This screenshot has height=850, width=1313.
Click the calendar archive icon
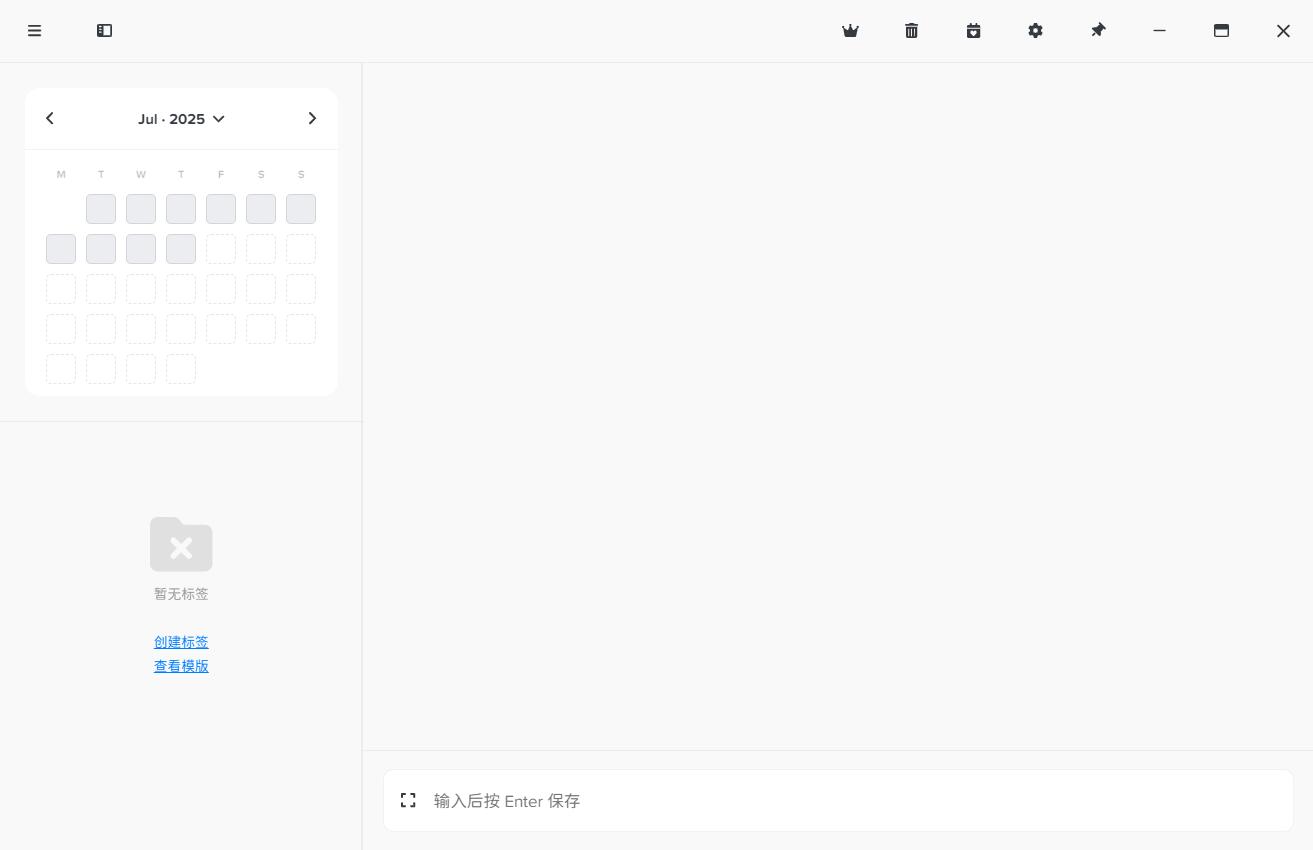[973, 31]
